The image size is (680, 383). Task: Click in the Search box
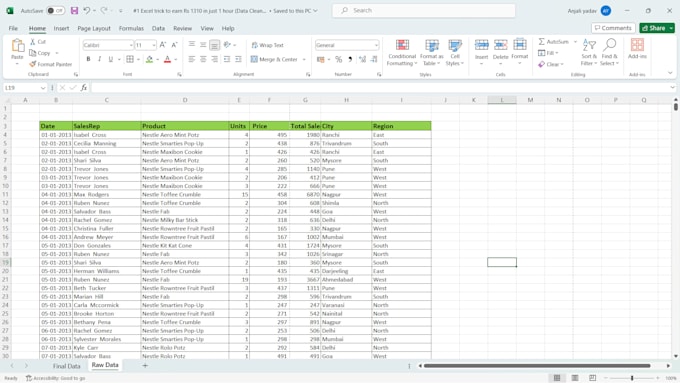click(424, 10)
